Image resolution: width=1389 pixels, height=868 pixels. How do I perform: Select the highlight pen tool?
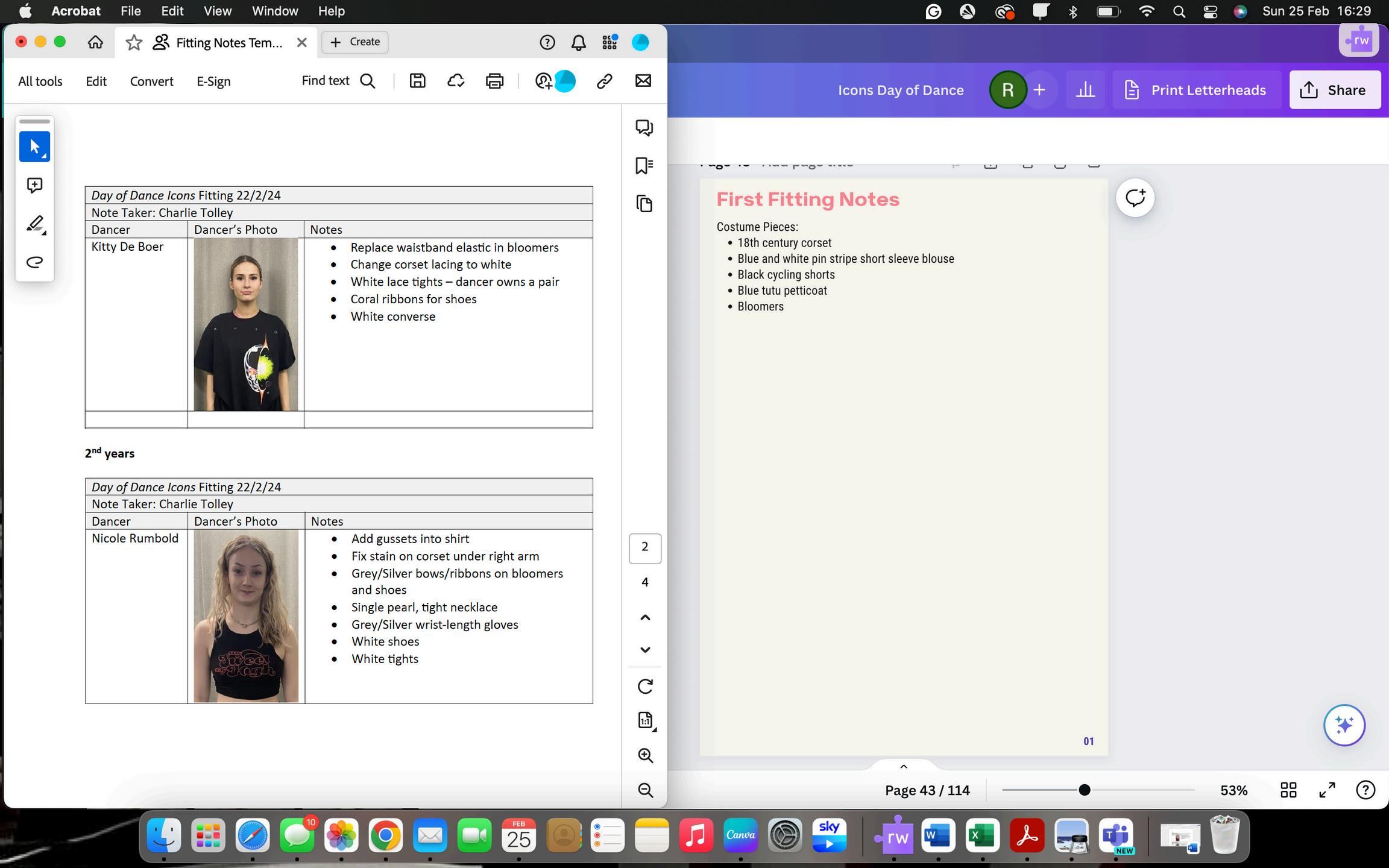tap(35, 224)
